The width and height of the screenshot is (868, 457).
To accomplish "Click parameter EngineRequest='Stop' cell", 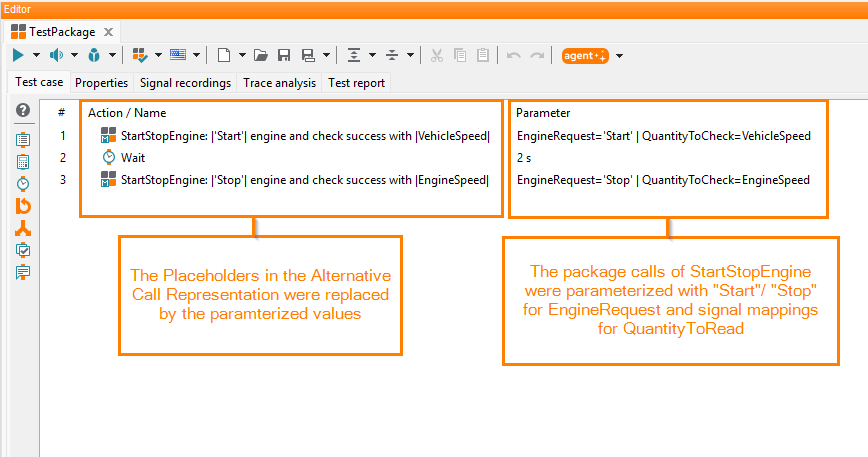I will click(x=663, y=180).
